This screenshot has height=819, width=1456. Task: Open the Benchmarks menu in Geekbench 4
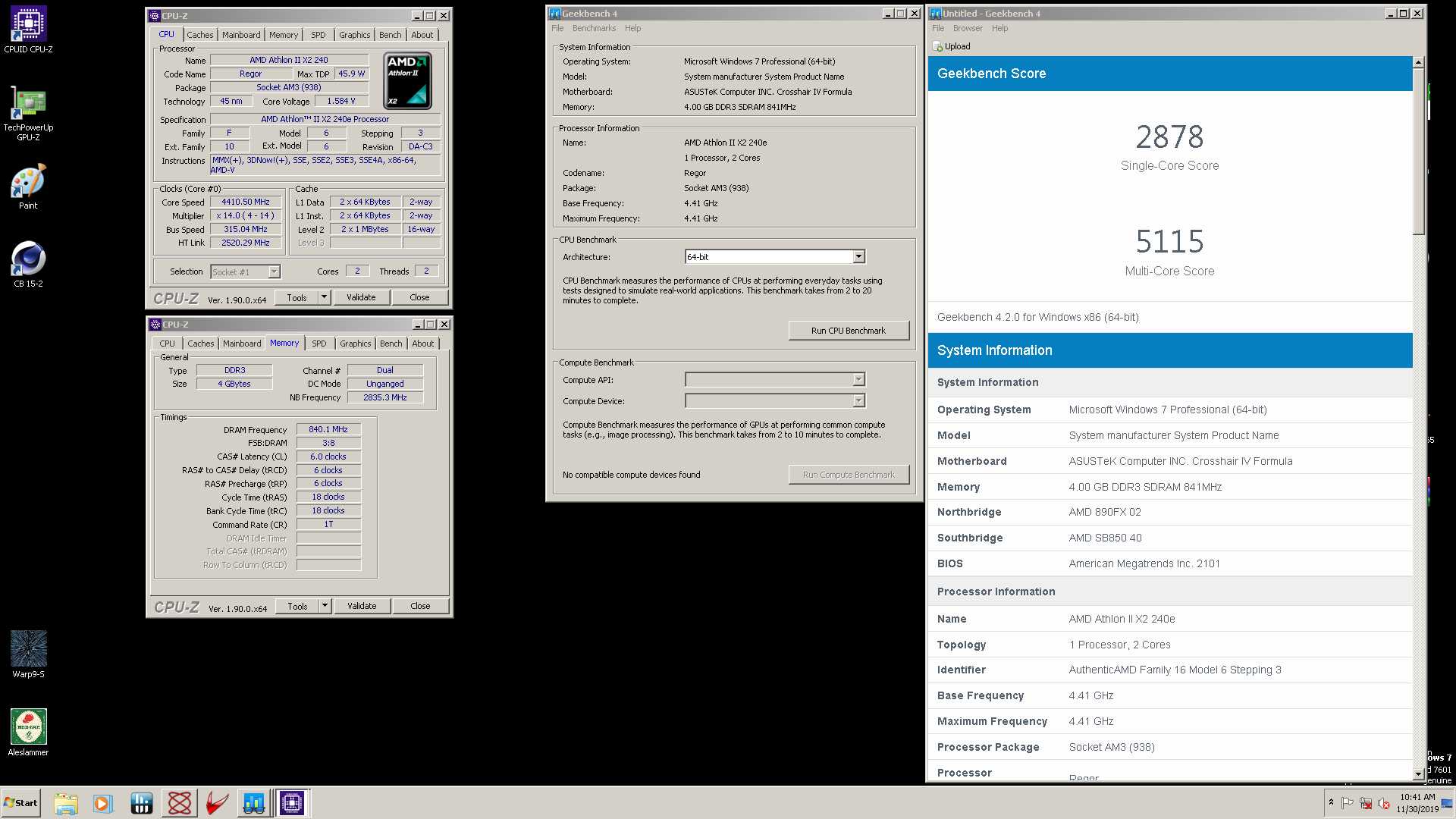point(594,28)
